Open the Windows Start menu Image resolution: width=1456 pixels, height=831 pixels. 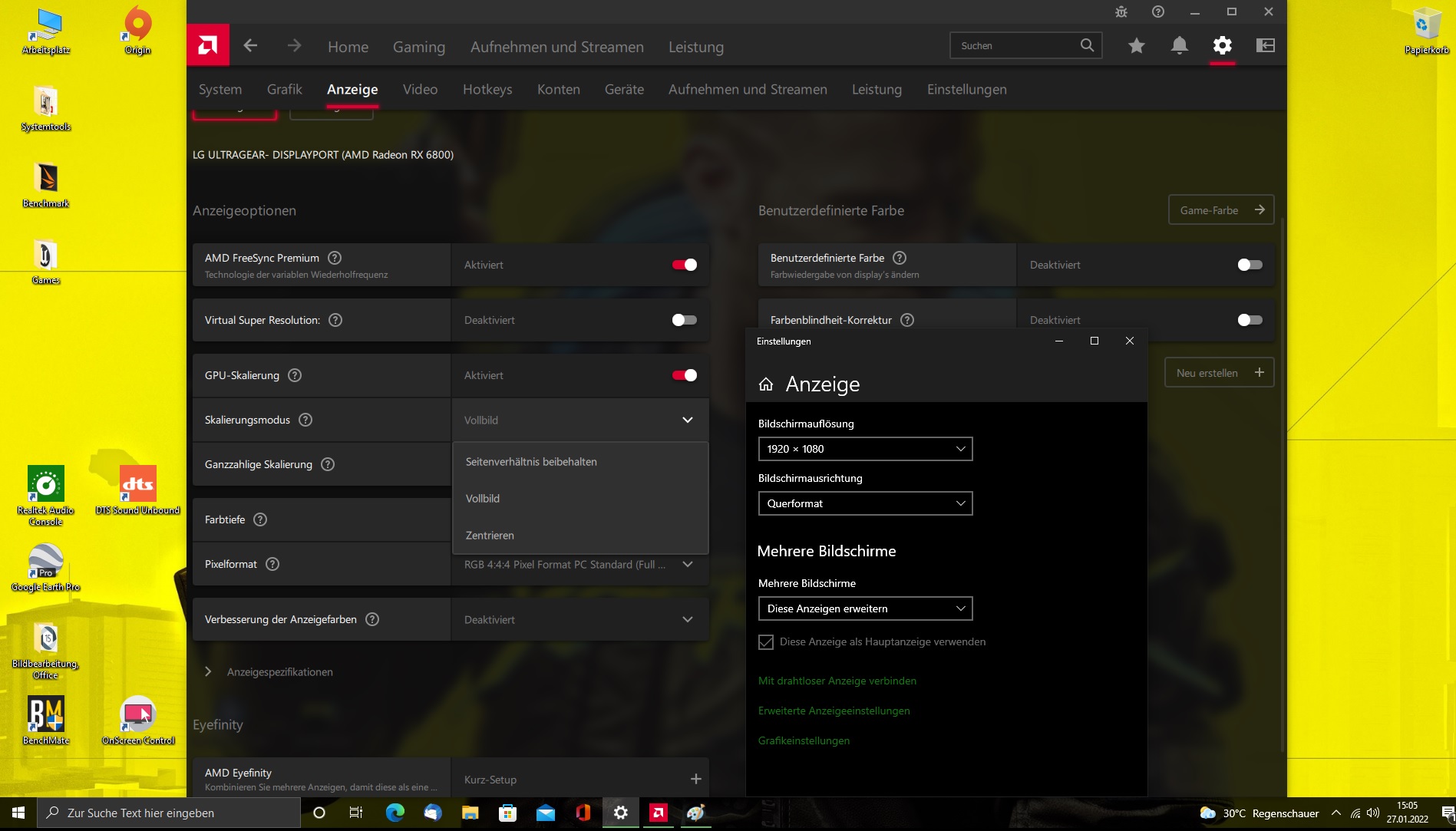(18, 813)
